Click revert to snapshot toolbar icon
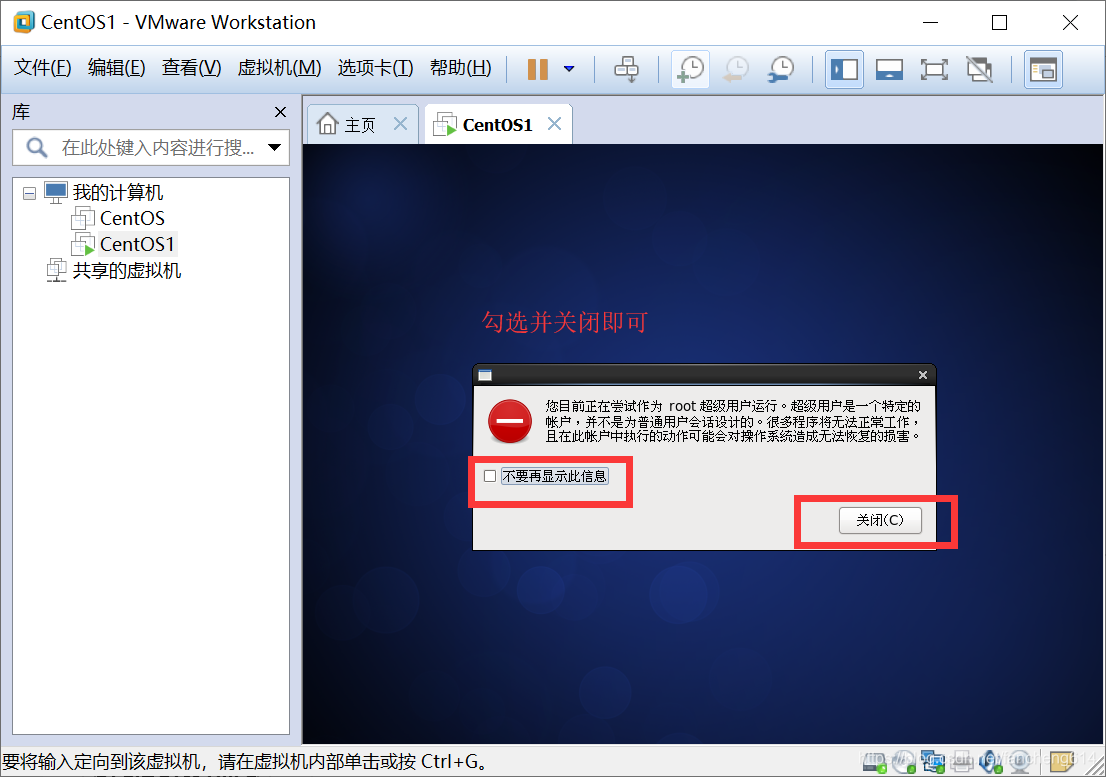1106x777 pixels. [736, 69]
